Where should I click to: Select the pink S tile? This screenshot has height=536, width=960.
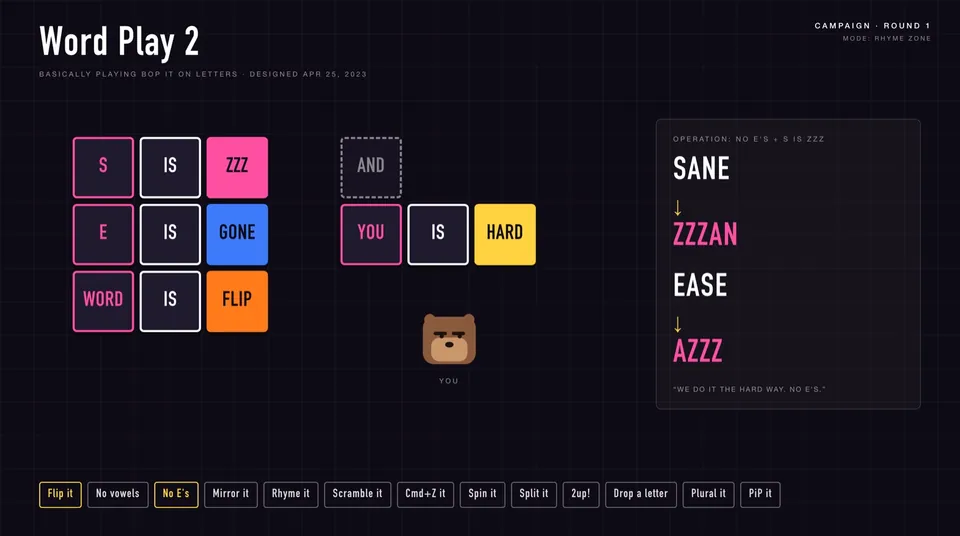point(103,167)
